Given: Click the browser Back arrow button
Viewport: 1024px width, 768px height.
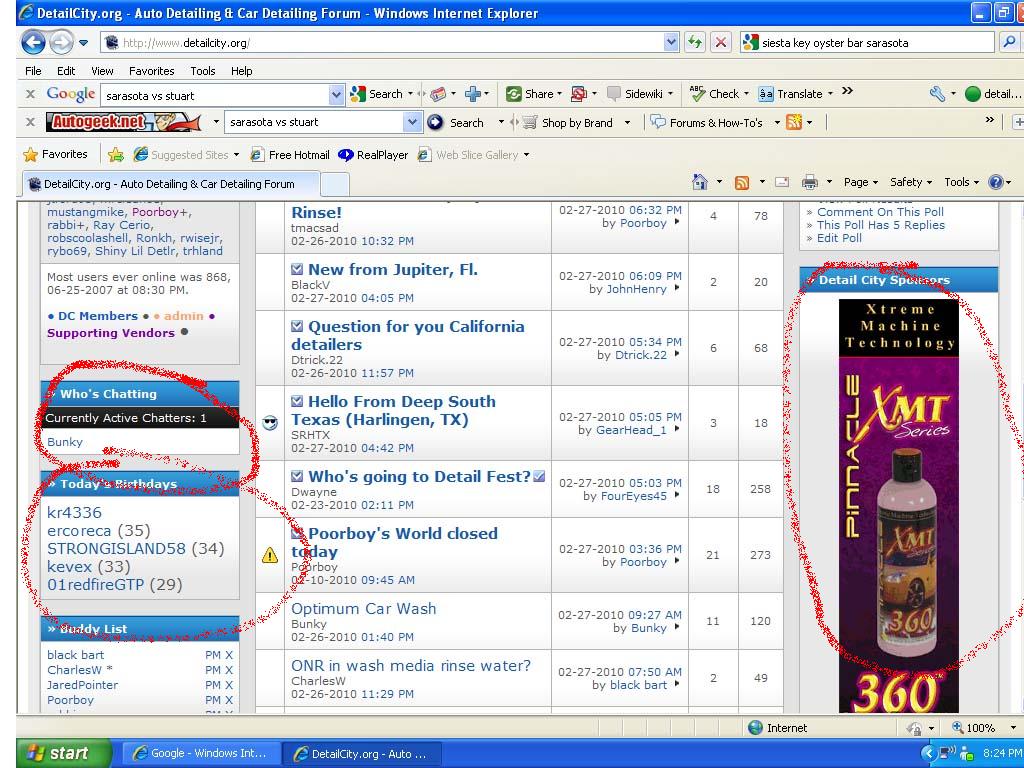Looking at the screenshot, I should pos(33,43).
